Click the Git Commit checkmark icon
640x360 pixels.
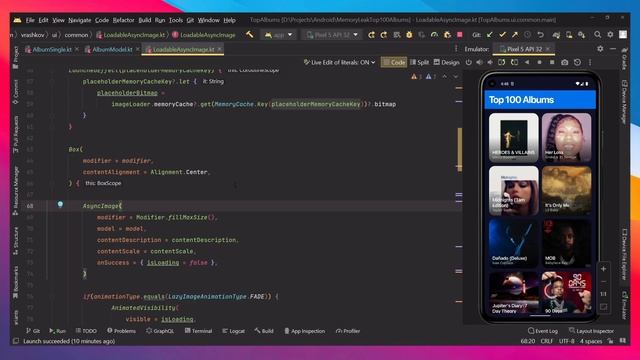pyautogui.click(x=502, y=35)
